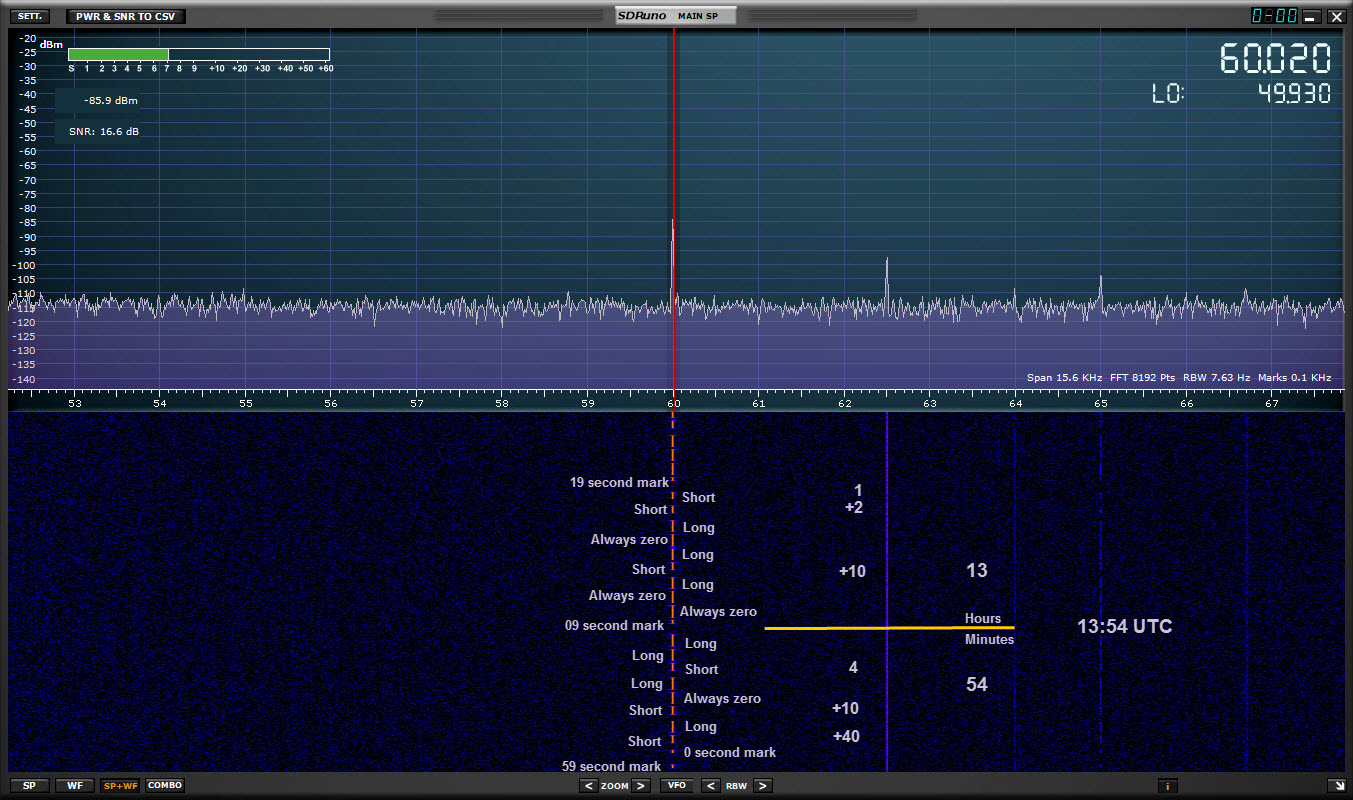Click the orange info 'i' icon
Screen dimensions: 1353x800
point(1167,786)
